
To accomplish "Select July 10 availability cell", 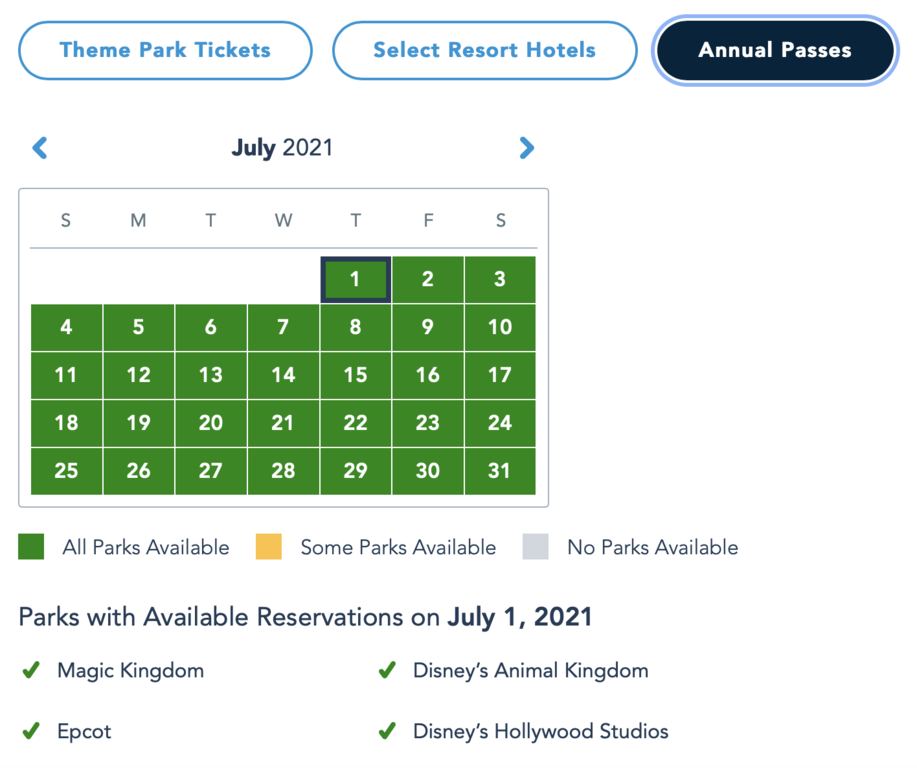I will click(x=500, y=328).
